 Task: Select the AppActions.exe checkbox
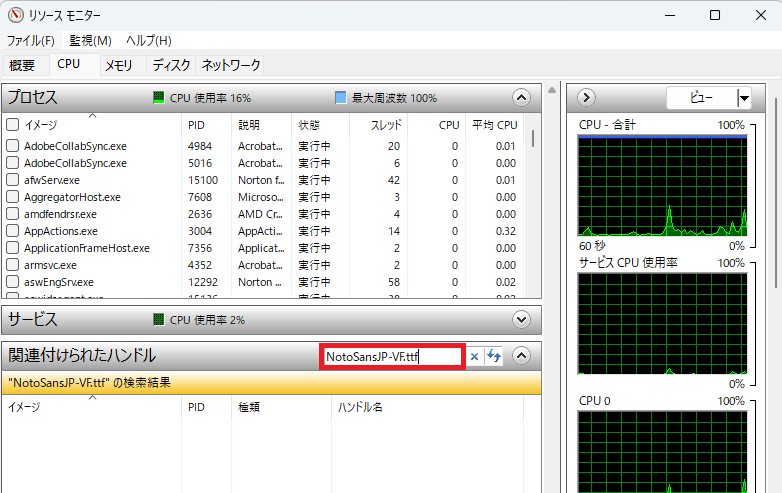pyautogui.click(x=12, y=231)
